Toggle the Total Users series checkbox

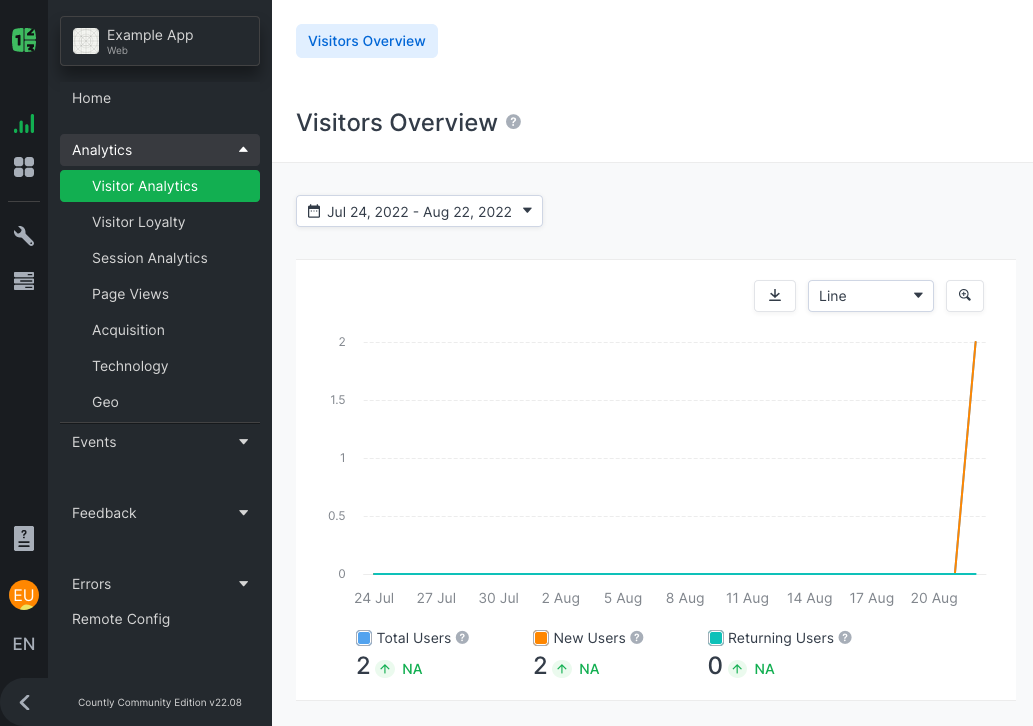pos(364,638)
